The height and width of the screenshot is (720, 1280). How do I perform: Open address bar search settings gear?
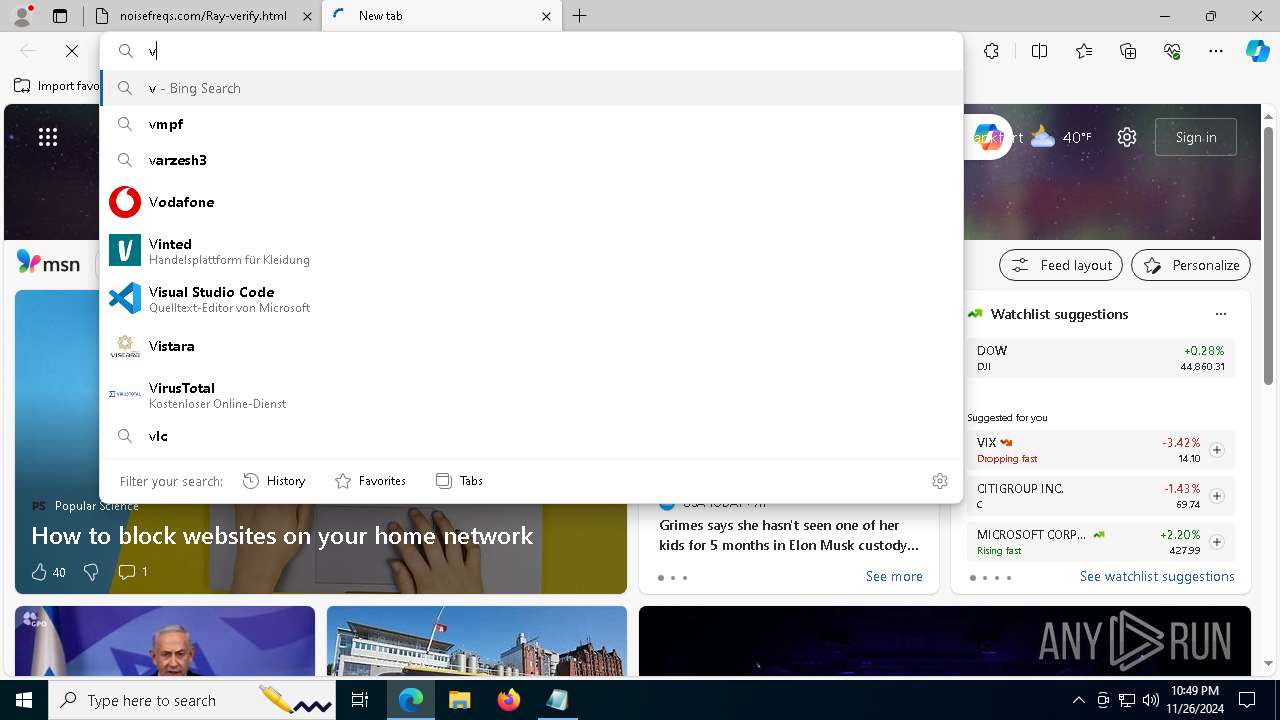939,481
